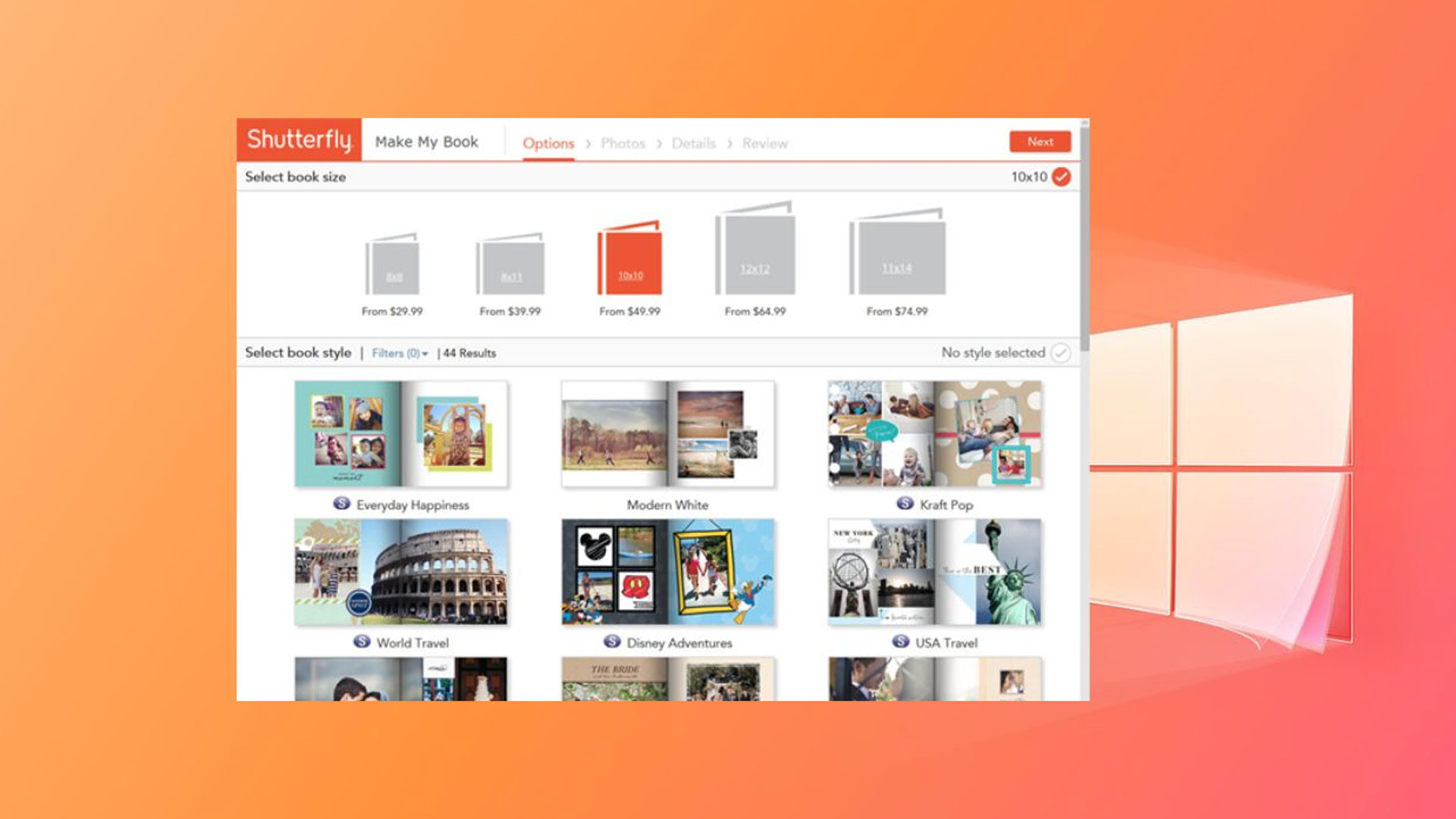
Task: Choose the World Travel style thumbnail
Action: (x=401, y=572)
